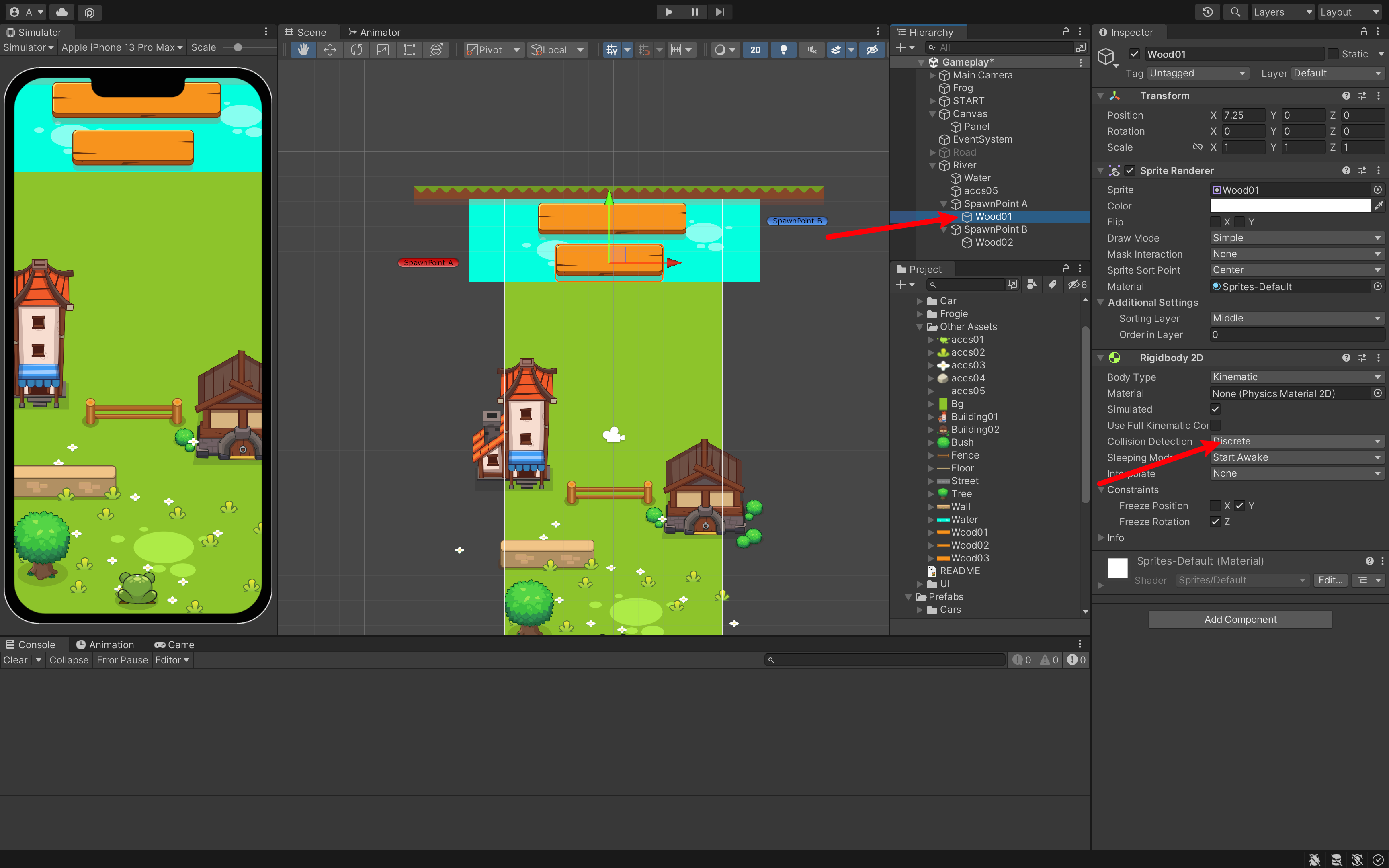The image size is (1389, 868).
Task: Toggle the Simulated checkbox
Action: (x=1215, y=409)
